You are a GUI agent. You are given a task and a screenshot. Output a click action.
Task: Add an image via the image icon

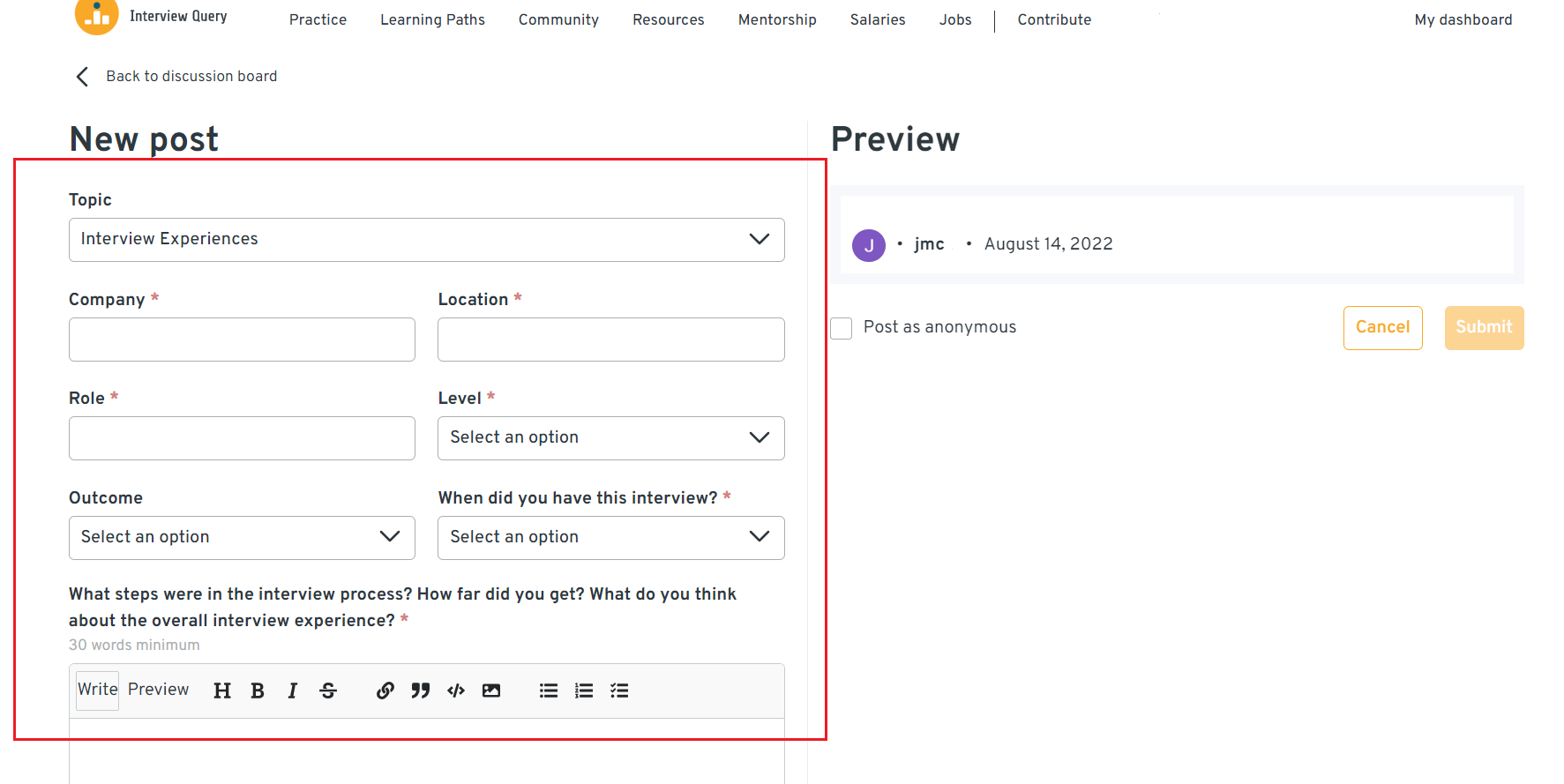pyautogui.click(x=491, y=691)
